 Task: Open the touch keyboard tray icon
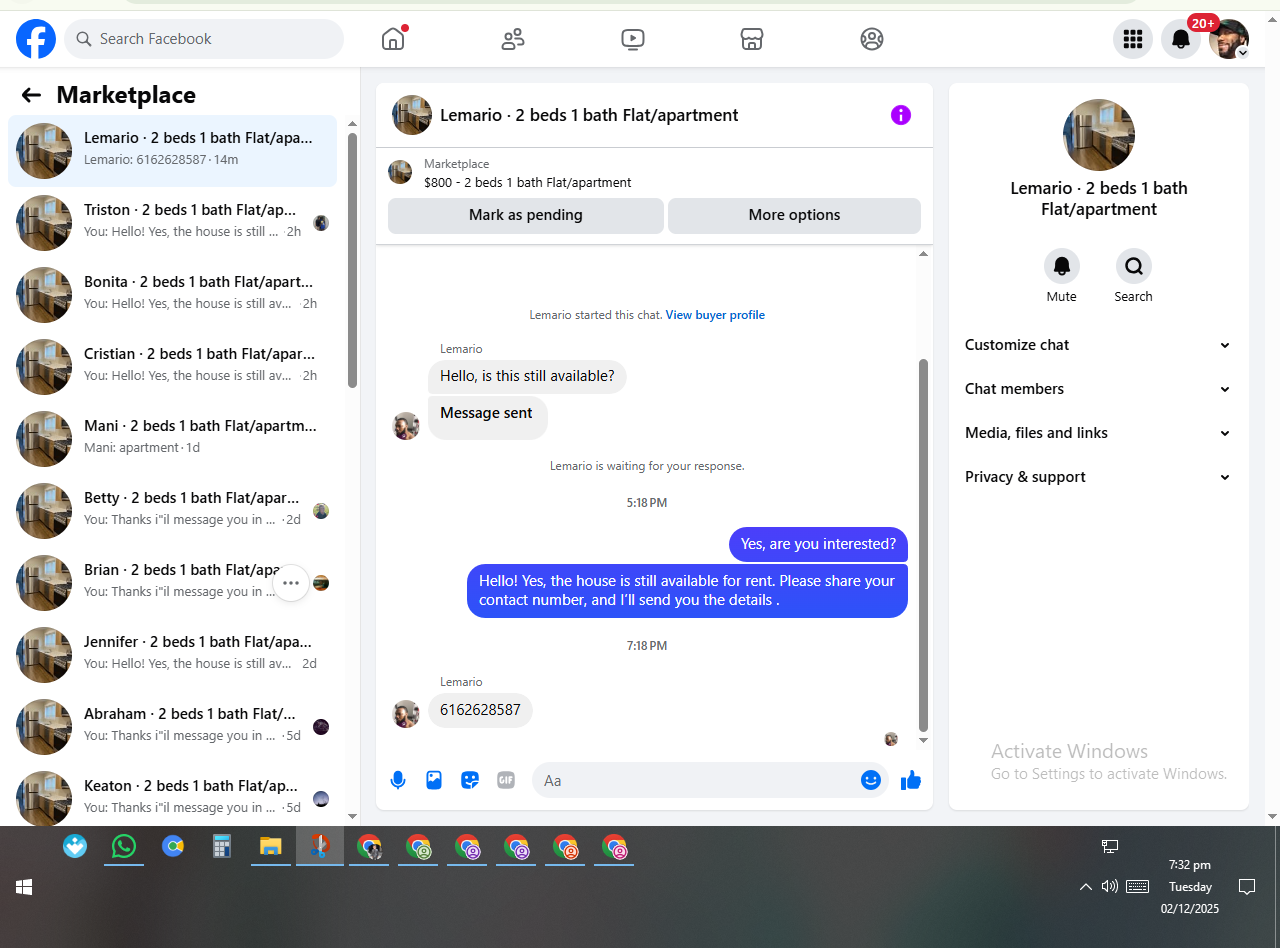pyautogui.click(x=1137, y=886)
